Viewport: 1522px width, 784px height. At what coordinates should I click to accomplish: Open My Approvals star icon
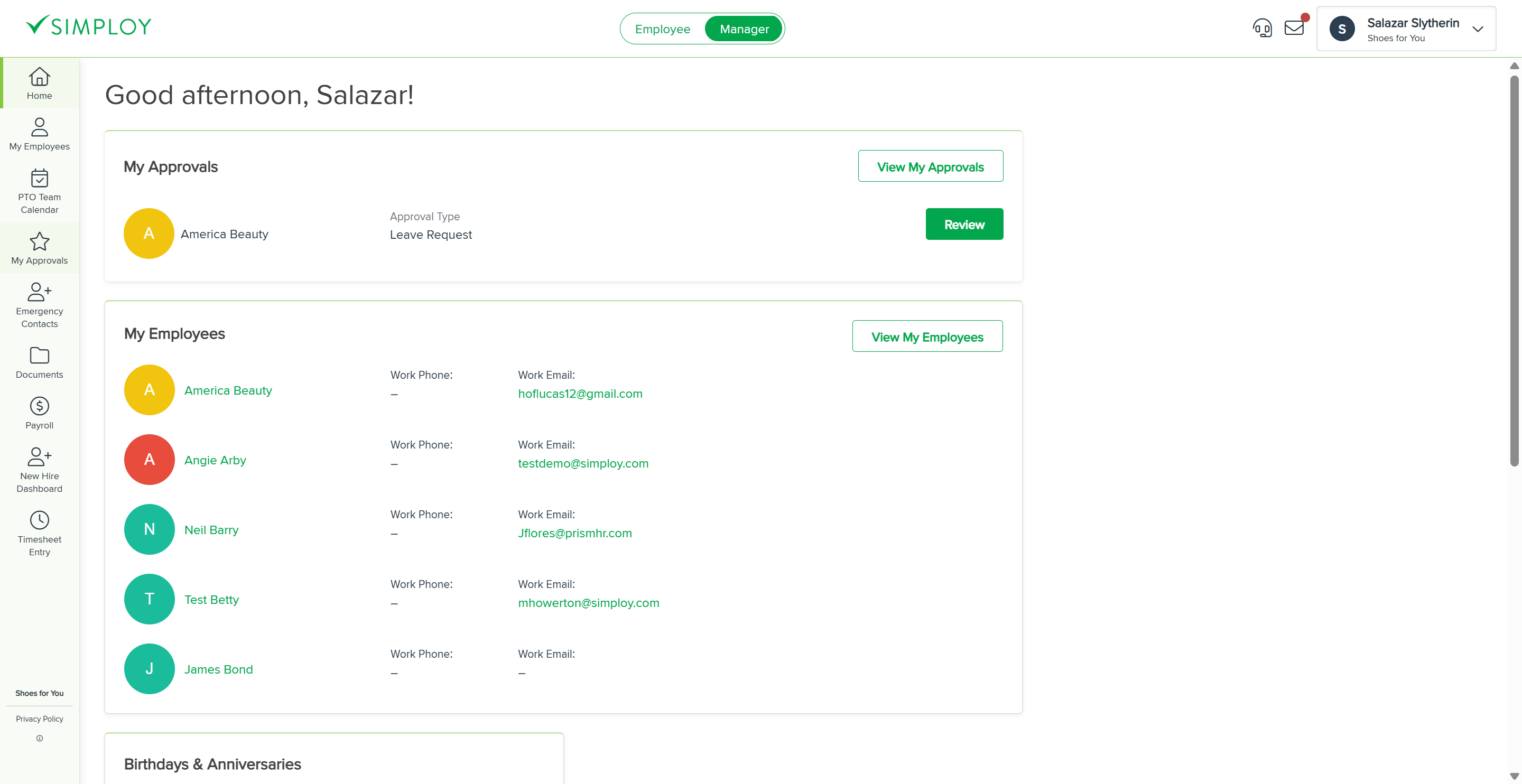(39, 241)
